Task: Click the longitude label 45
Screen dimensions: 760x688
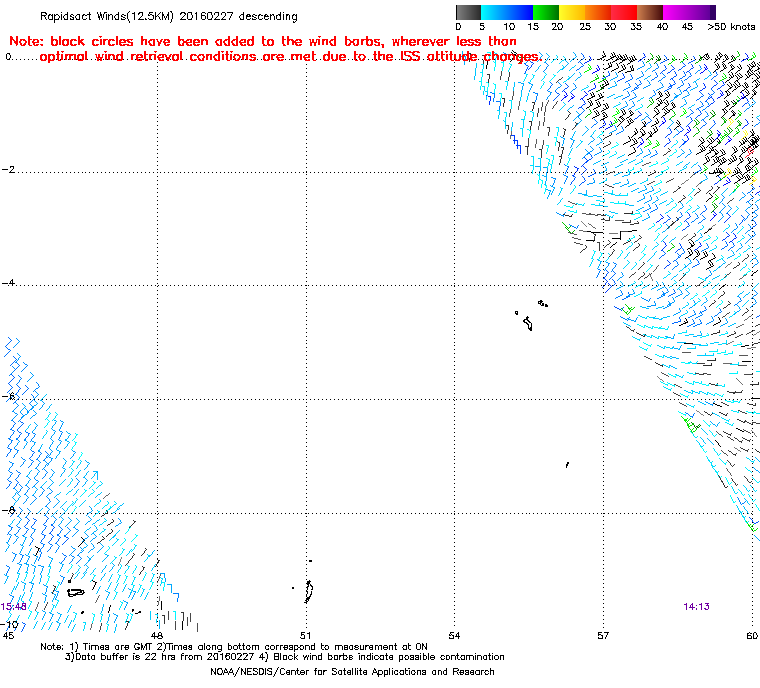Action: (8, 635)
